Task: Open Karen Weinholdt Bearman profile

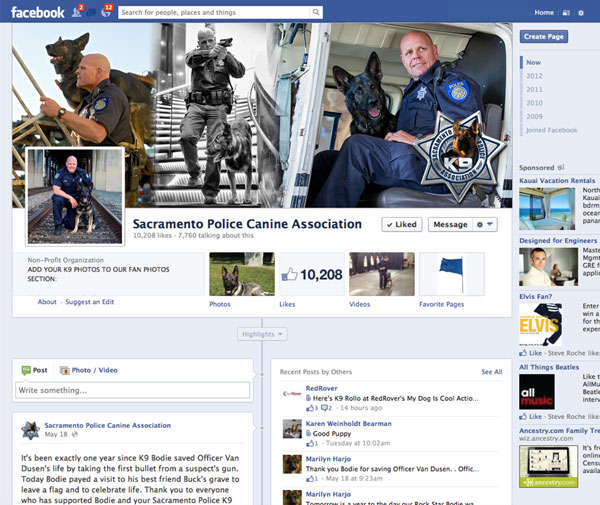Action: coord(349,424)
